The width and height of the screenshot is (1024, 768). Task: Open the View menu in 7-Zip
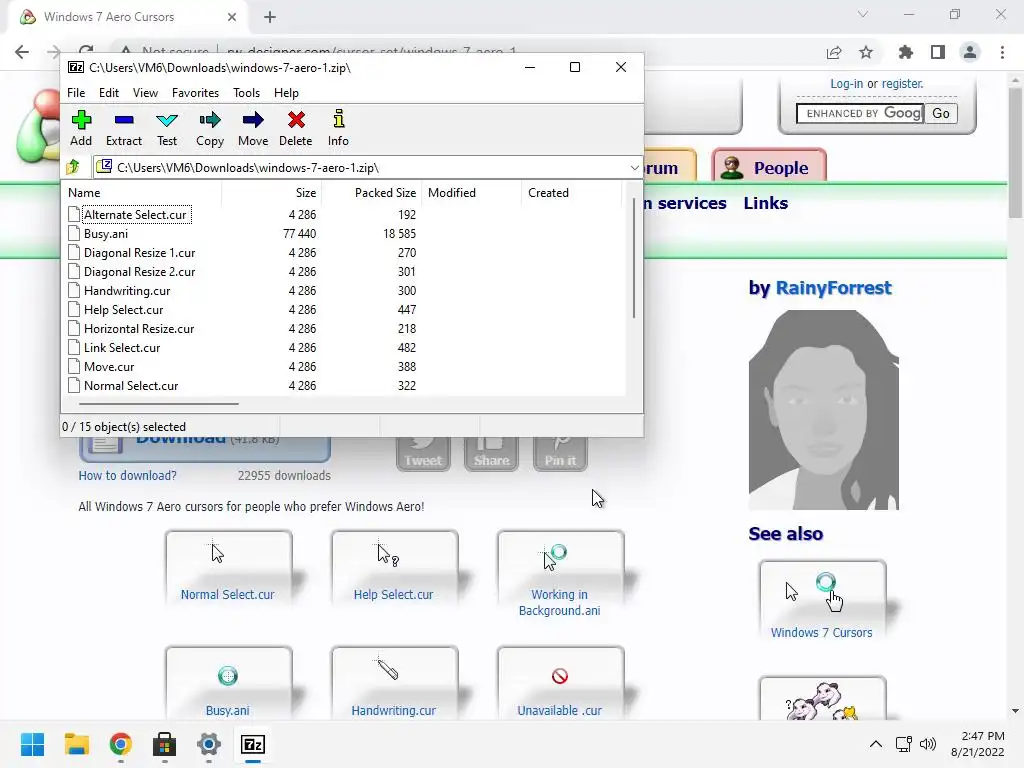pyautogui.click(x=145, y=93)
